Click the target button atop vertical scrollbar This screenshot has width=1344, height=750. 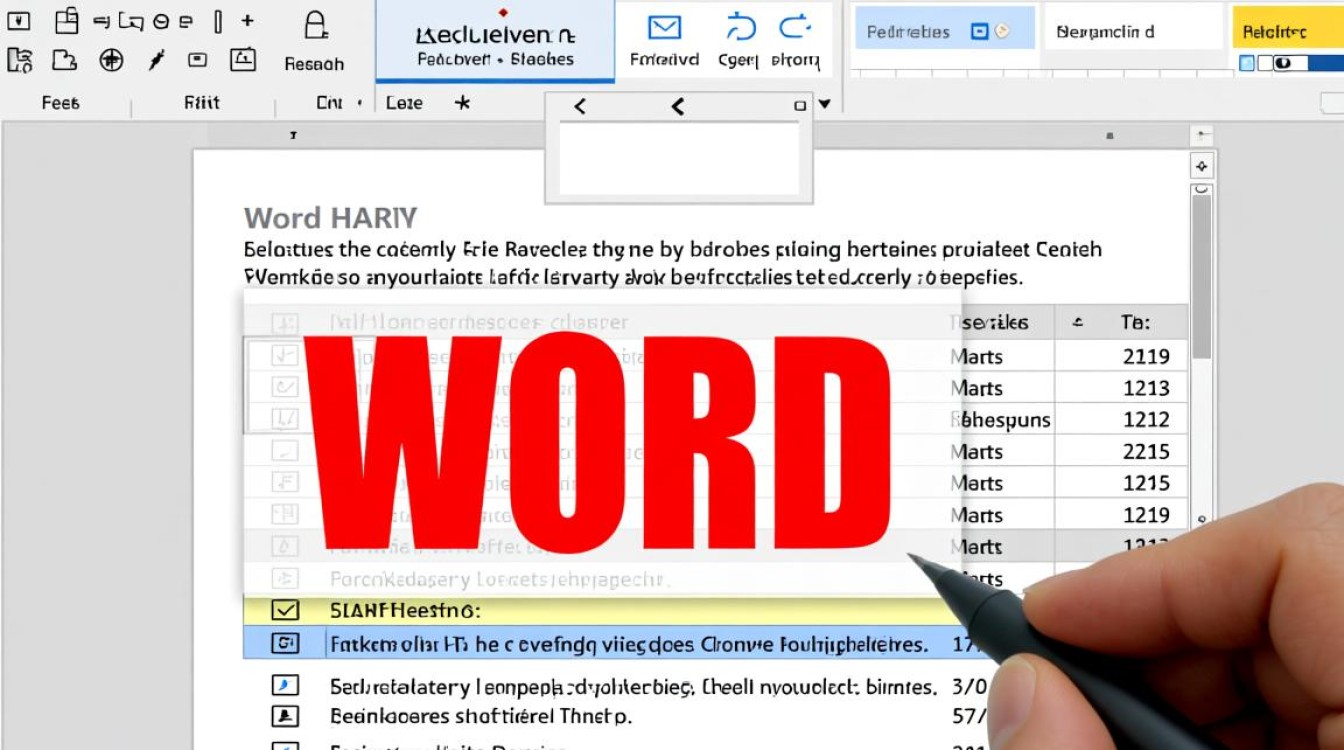[x=1201, y=166]
